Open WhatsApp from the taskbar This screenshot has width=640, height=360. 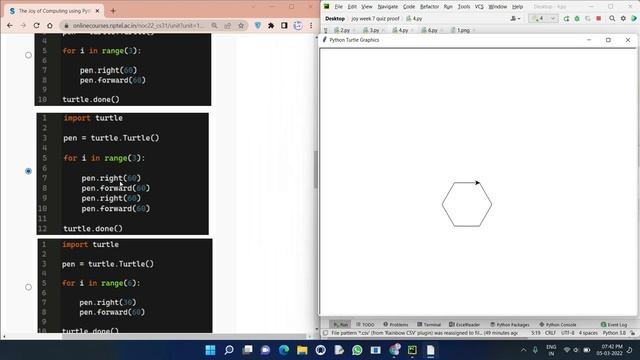pos(357,350)
